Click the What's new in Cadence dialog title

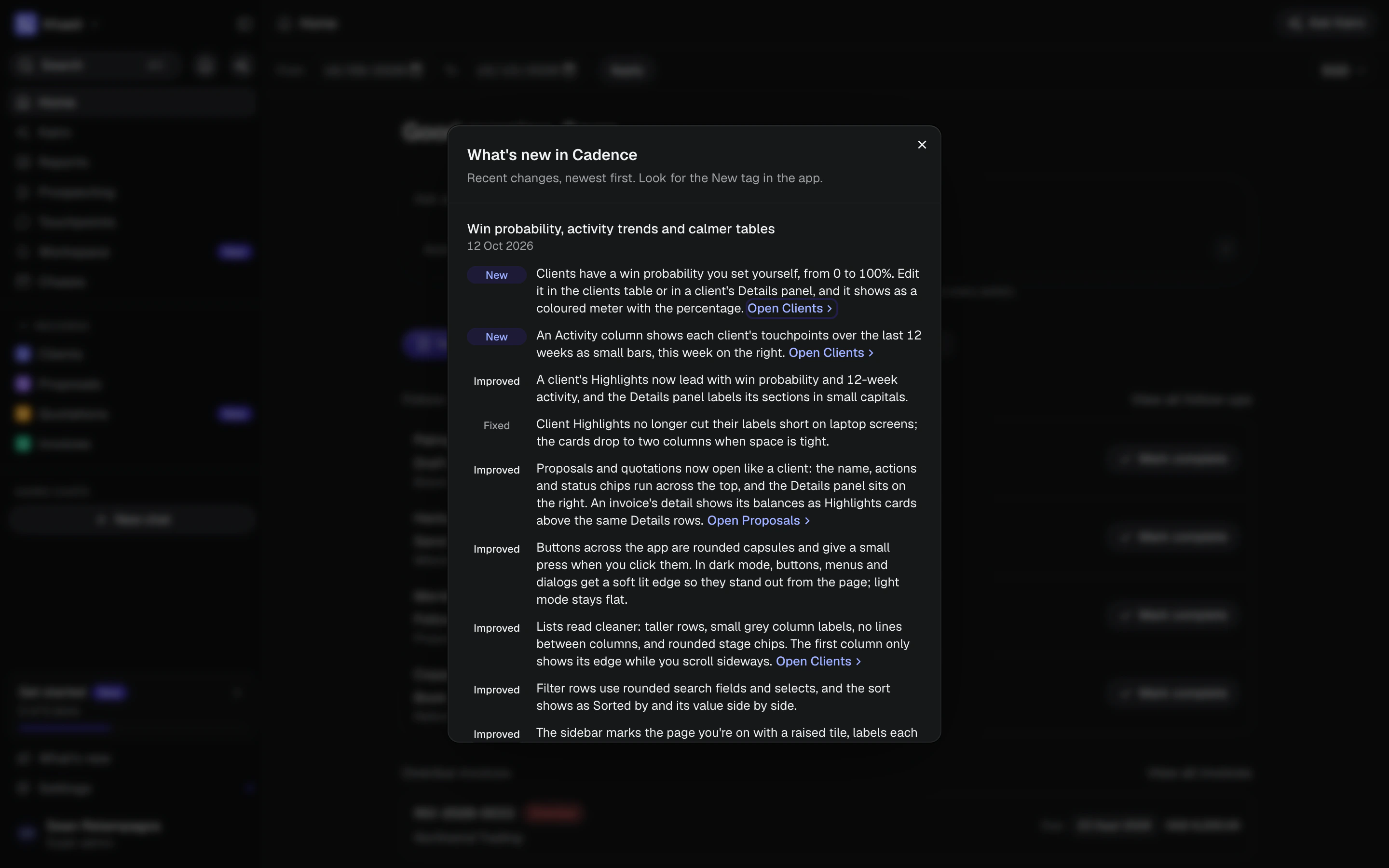(x=552, y=155)
